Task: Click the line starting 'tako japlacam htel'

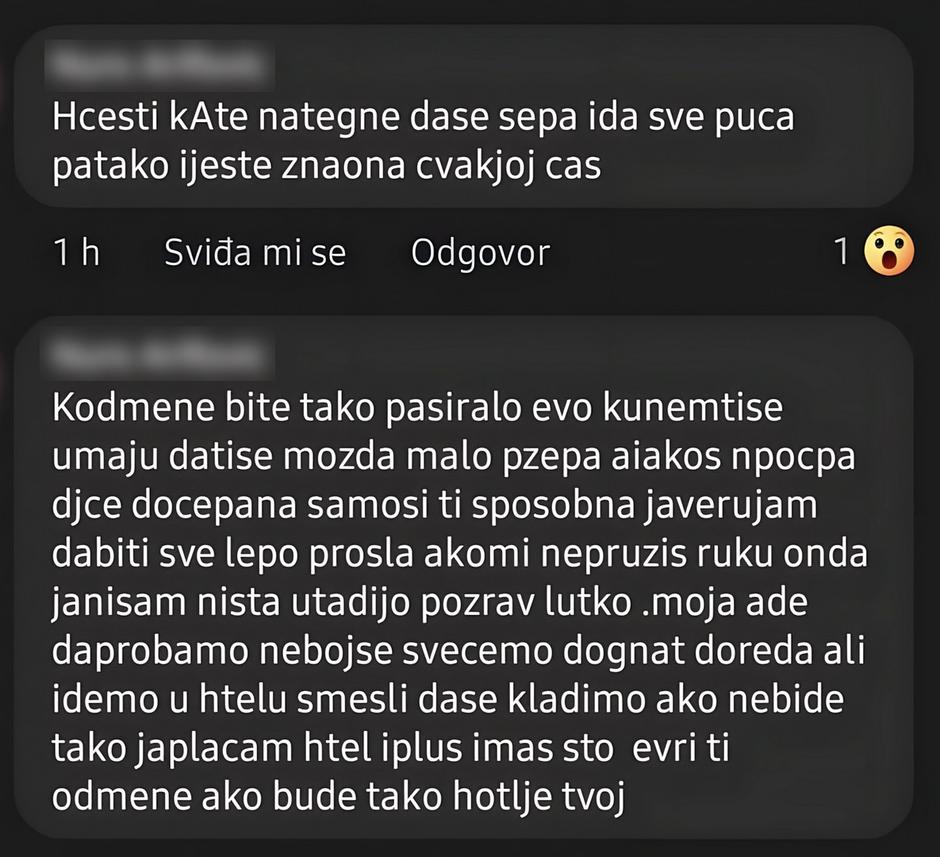Action: point(390,749)
